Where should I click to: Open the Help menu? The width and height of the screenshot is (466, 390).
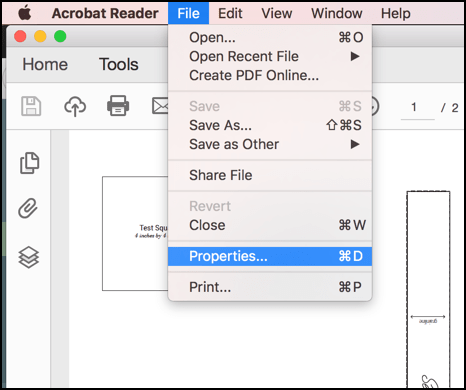coord(396,13)
